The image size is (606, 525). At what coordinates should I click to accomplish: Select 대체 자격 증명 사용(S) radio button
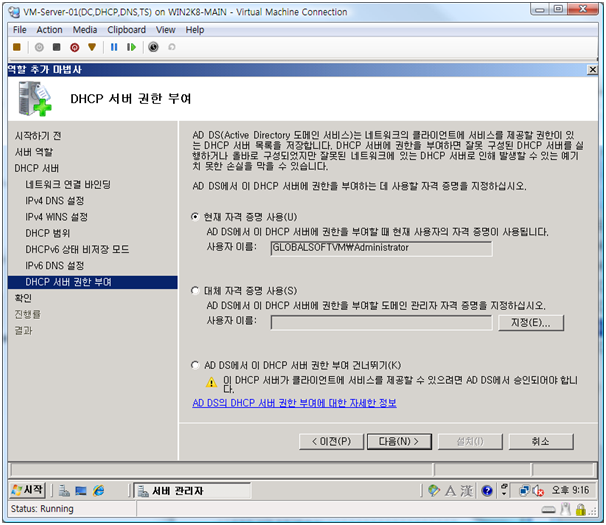pos(195,290)
